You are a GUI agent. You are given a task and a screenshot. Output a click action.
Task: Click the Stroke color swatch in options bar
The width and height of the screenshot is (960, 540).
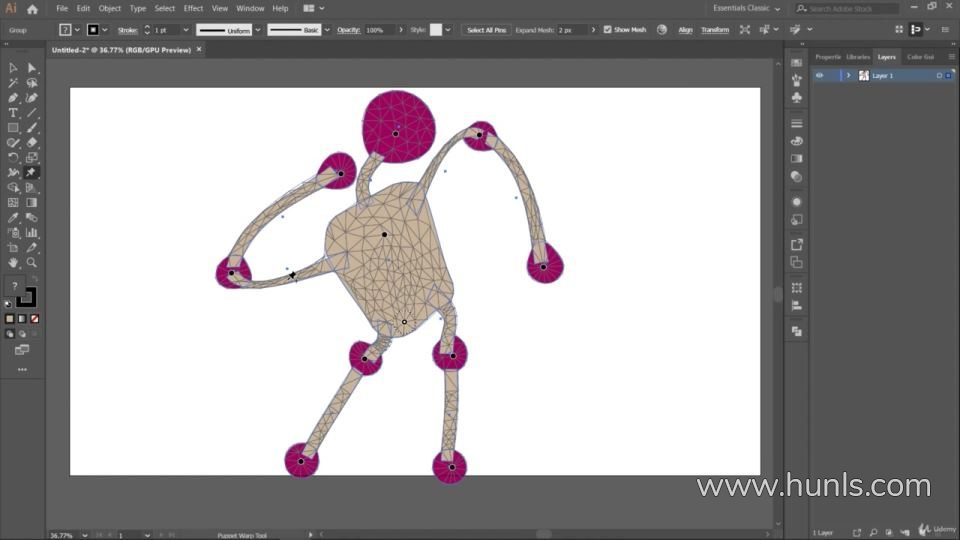click(93, 30)
